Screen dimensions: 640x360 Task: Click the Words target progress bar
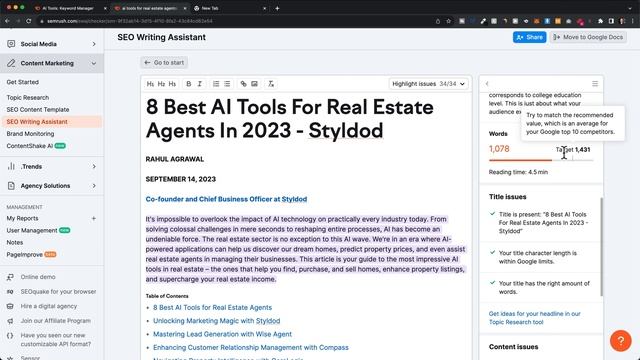coord(541,160)
